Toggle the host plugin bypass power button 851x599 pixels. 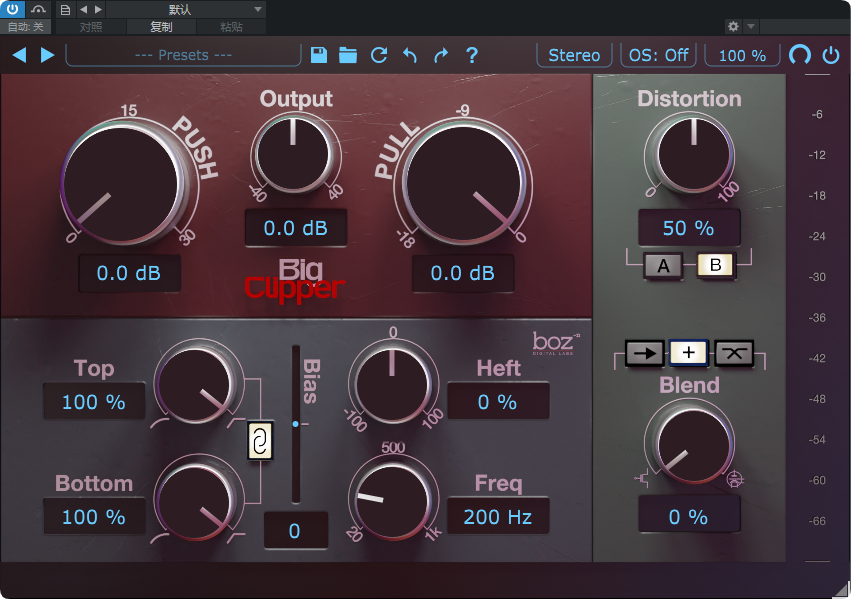[x=12, y=9]
